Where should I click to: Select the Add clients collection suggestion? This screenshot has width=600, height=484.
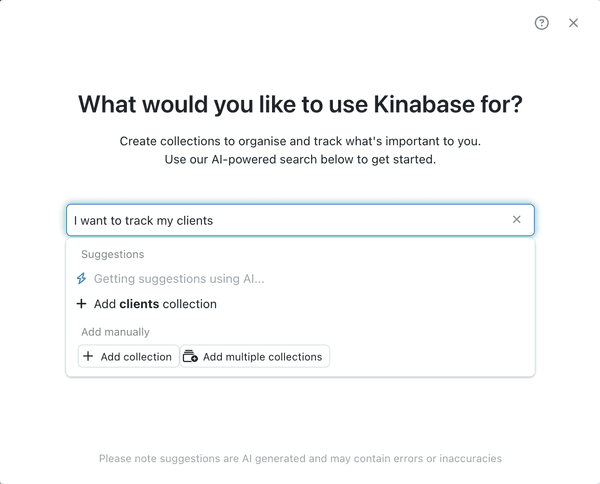[300, 304]
